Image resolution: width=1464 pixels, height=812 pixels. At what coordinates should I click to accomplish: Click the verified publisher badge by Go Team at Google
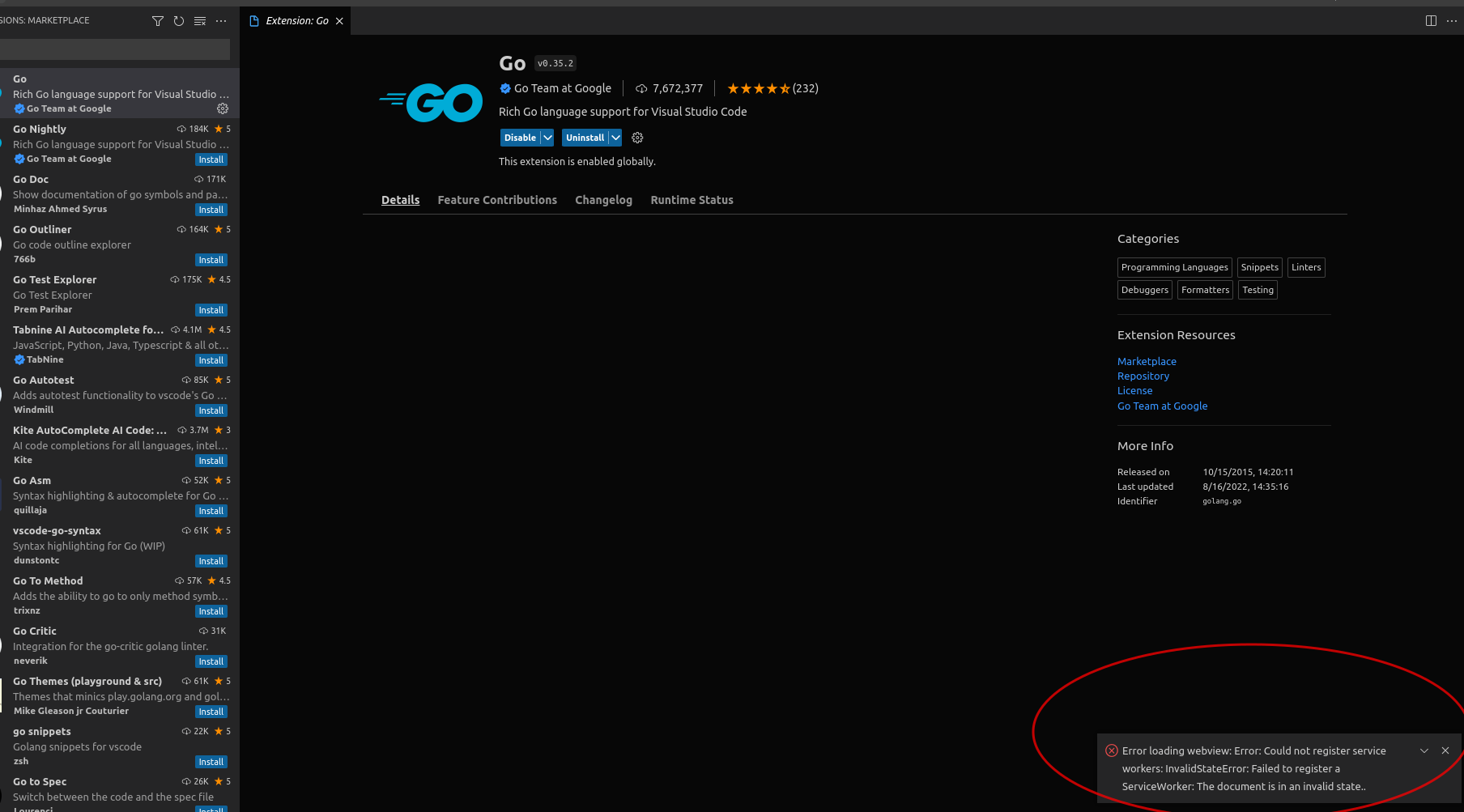click(504, 88)
